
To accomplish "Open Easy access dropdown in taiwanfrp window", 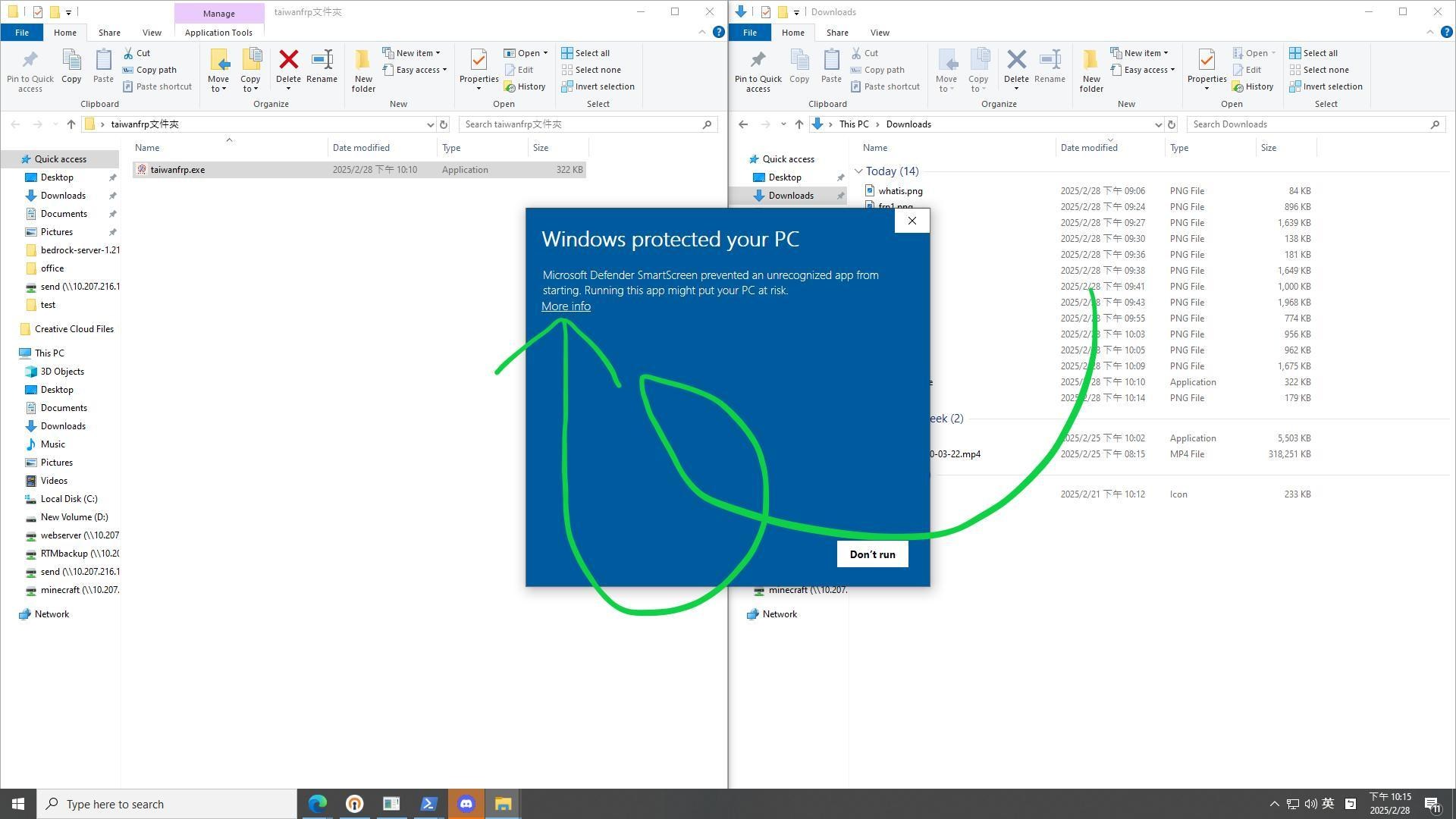I will (415, 70).
